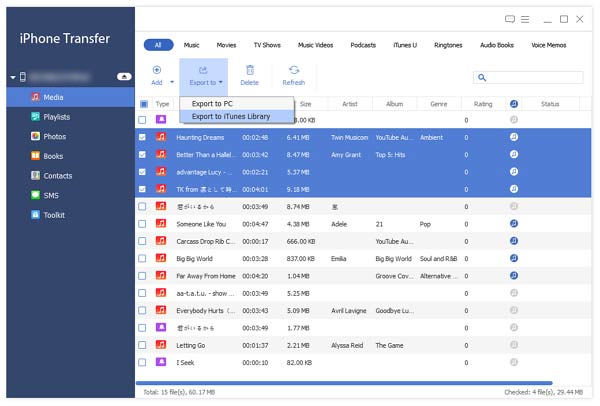Screen dimensions: 600x406
Task: Click the 'Goodbye Lu...' album cell
Action: pyautogui.click(x=395, y=311)
